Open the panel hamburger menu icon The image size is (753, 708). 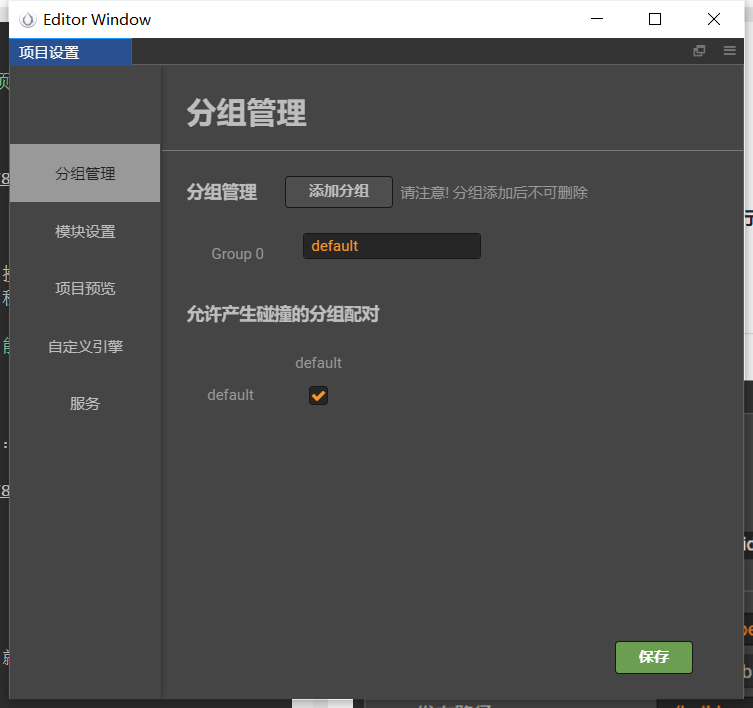click(729, 51)
